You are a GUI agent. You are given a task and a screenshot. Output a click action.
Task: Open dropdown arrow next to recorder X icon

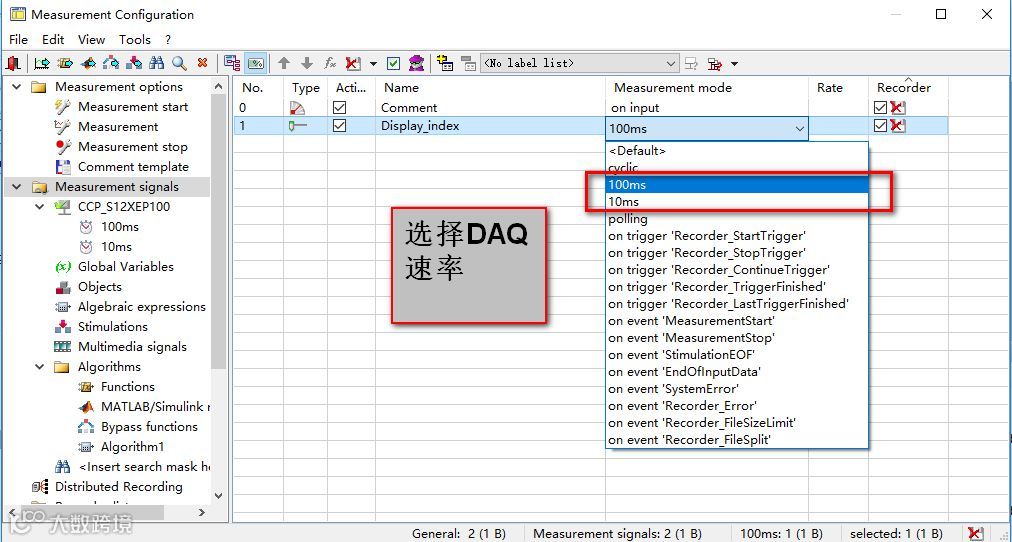(x=373, y=63)
